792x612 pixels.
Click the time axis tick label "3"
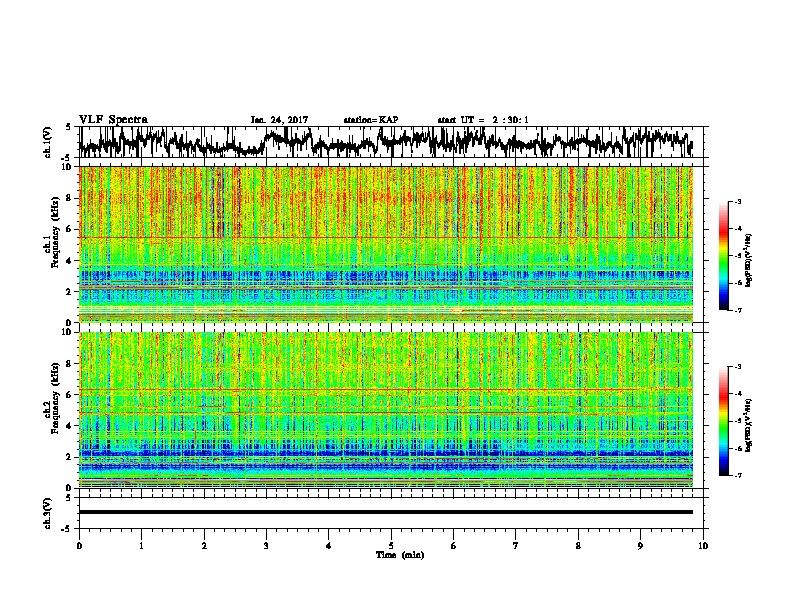click(x=266, y=546)
